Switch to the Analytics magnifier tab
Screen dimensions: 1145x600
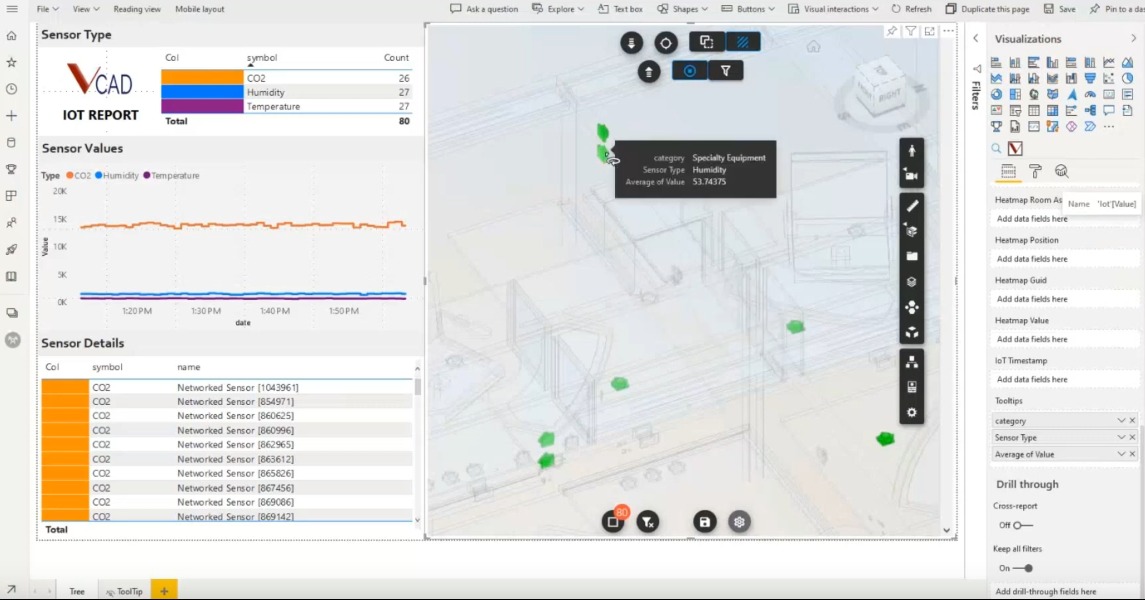(x=1062, y=171)
